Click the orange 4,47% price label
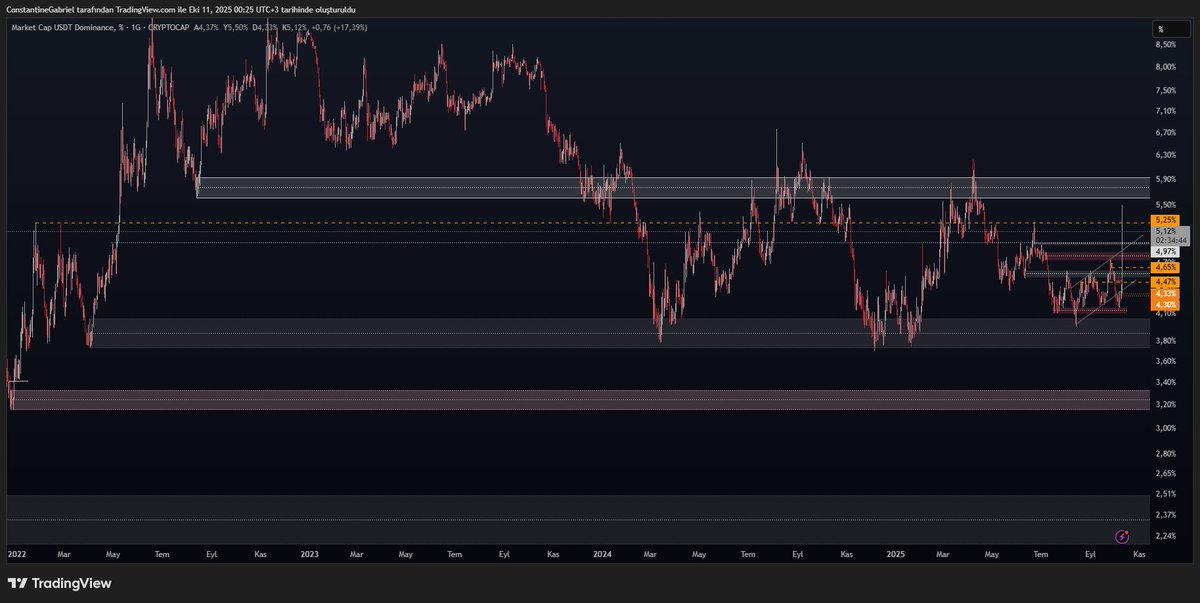 [1166, 283]
